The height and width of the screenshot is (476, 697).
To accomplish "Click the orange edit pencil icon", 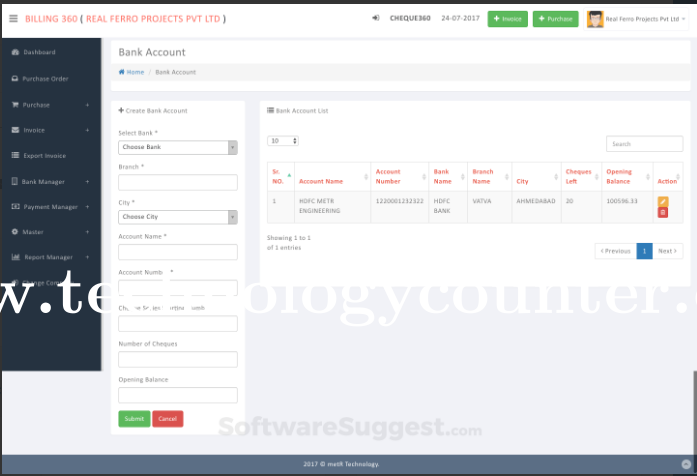I will [x=663, y=201].
